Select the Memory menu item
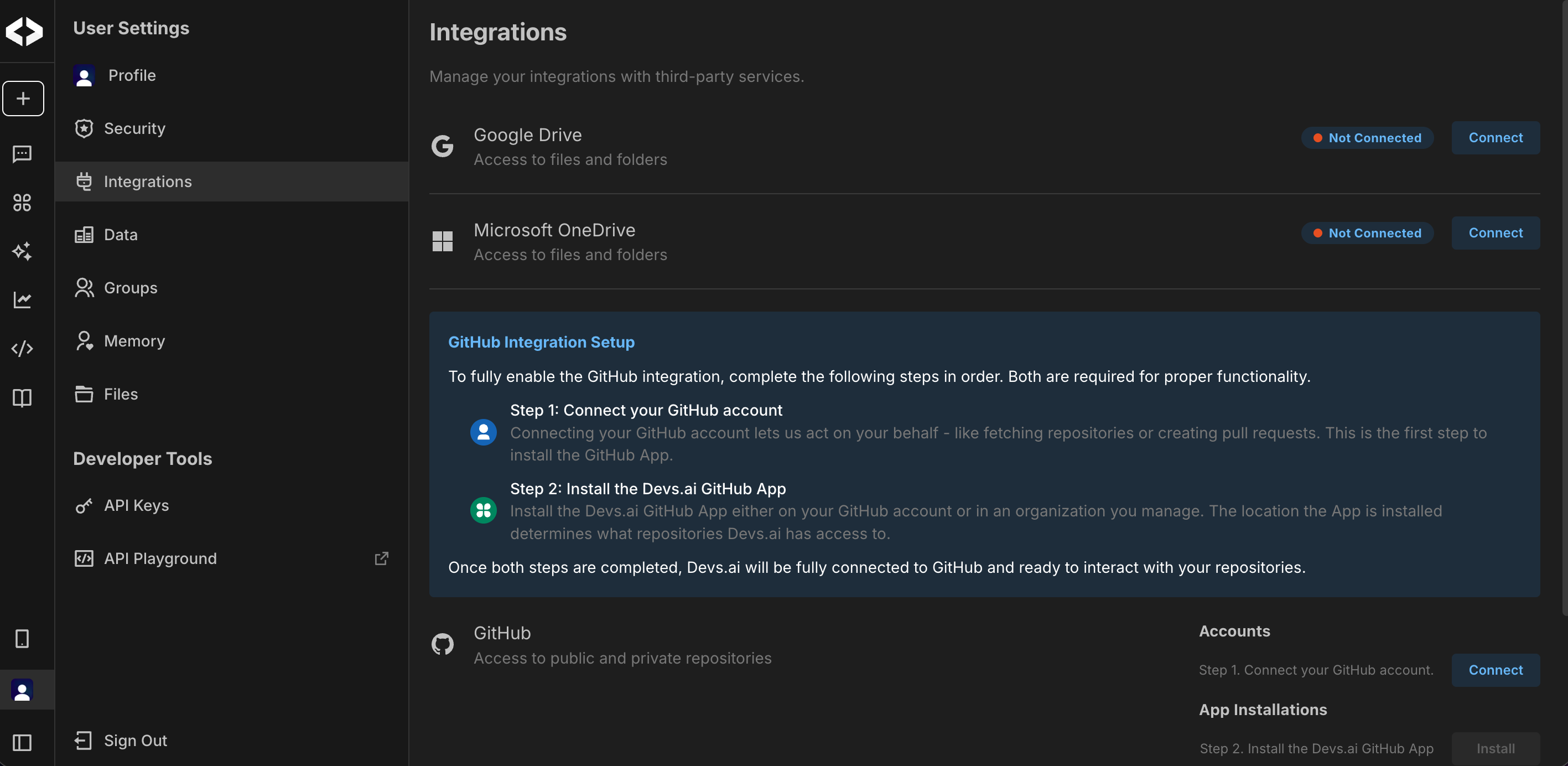This screenshot has width=1568, height=766. coord(134,340)
